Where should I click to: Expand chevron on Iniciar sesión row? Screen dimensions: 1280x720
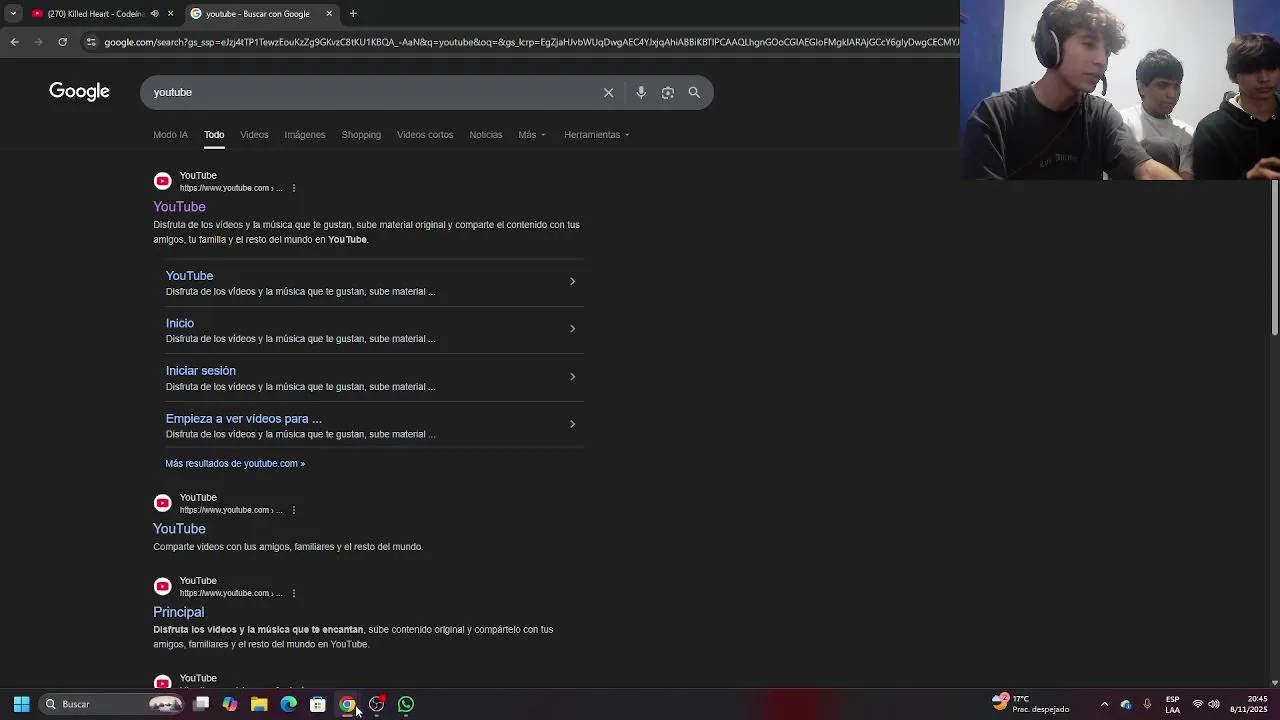click(x=572, y=376)
